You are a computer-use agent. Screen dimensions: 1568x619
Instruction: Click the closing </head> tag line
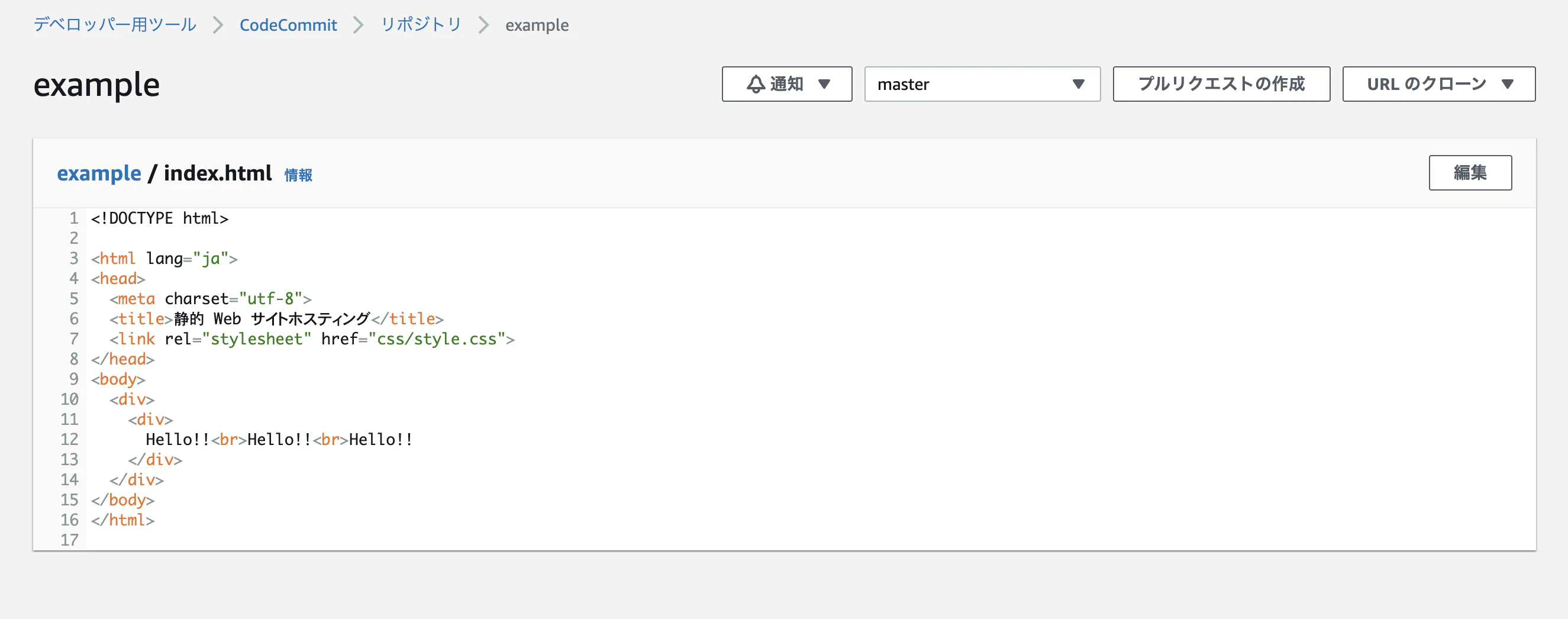pos(122,359)
